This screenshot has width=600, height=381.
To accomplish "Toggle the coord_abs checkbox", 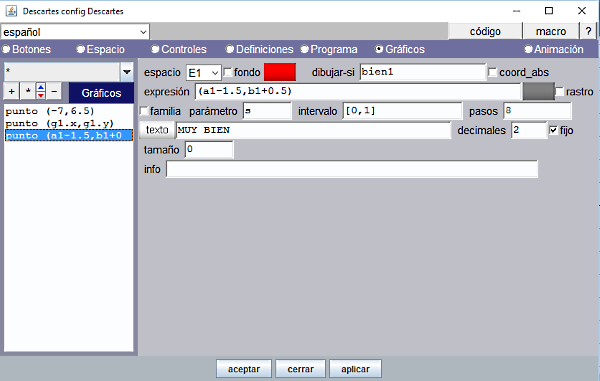I will (x=492, y=72).
